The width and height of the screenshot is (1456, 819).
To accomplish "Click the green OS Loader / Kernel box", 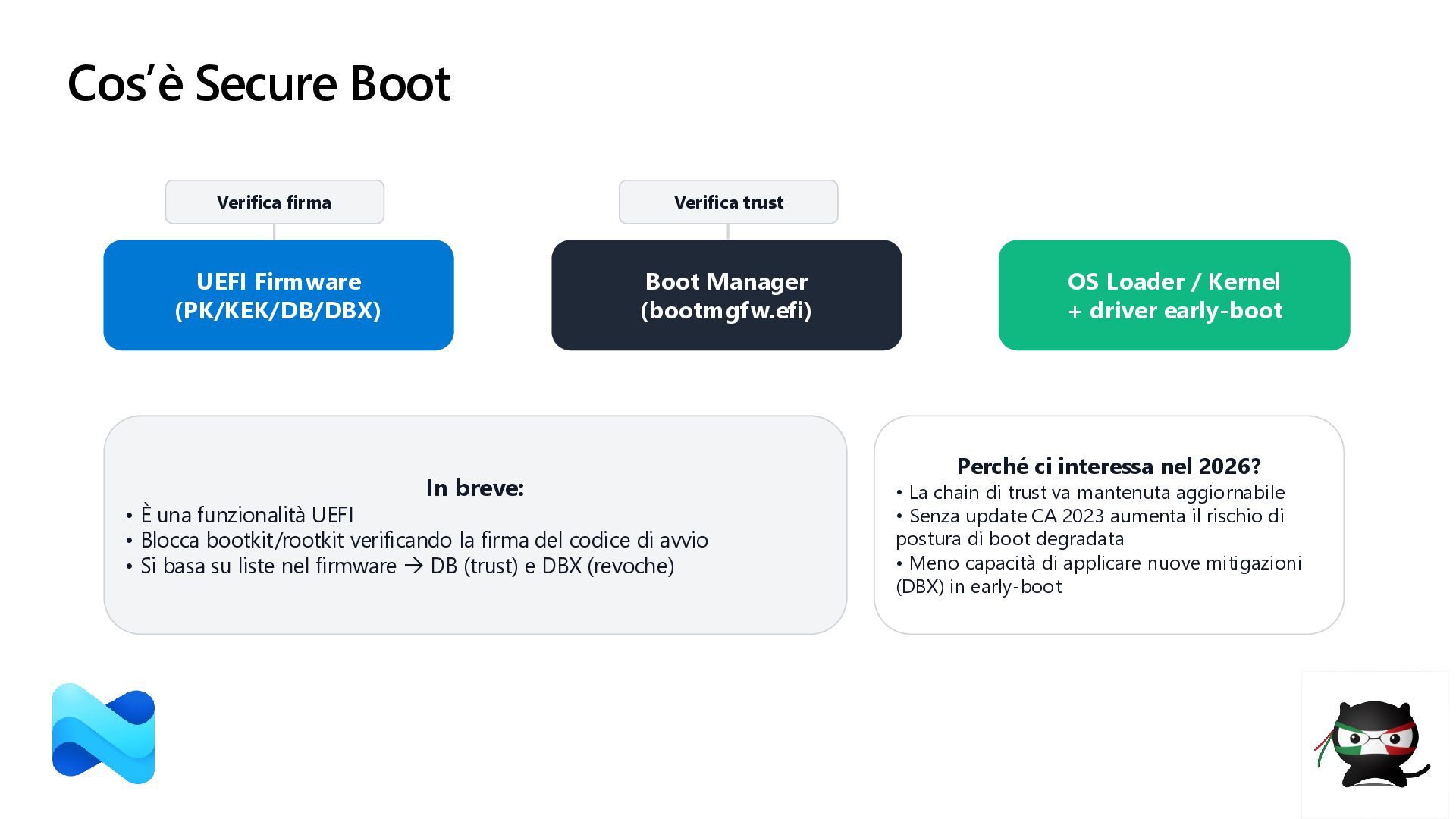I will [1173, 295].
